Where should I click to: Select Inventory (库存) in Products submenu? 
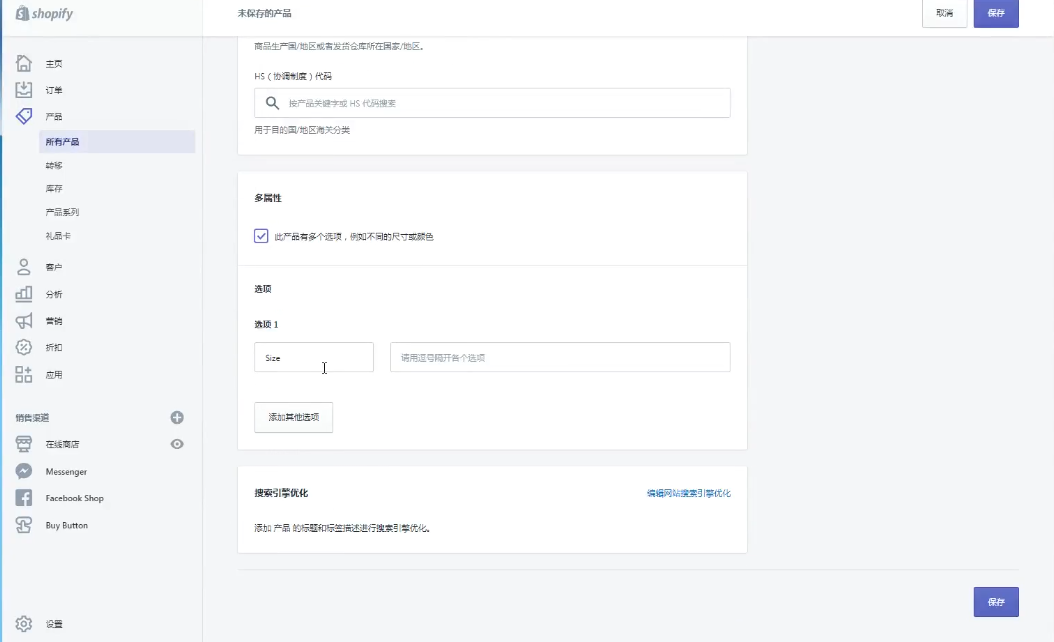54,189
